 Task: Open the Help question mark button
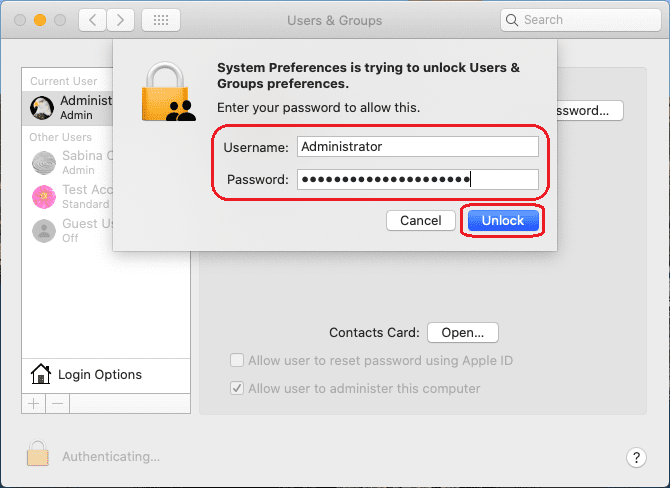click(637, 457)
